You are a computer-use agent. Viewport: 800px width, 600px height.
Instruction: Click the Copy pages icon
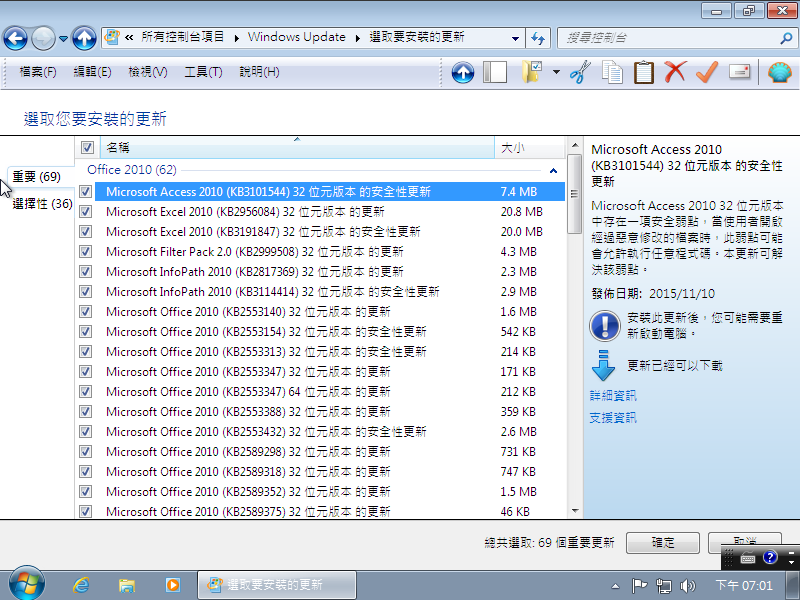coord(612,72)
